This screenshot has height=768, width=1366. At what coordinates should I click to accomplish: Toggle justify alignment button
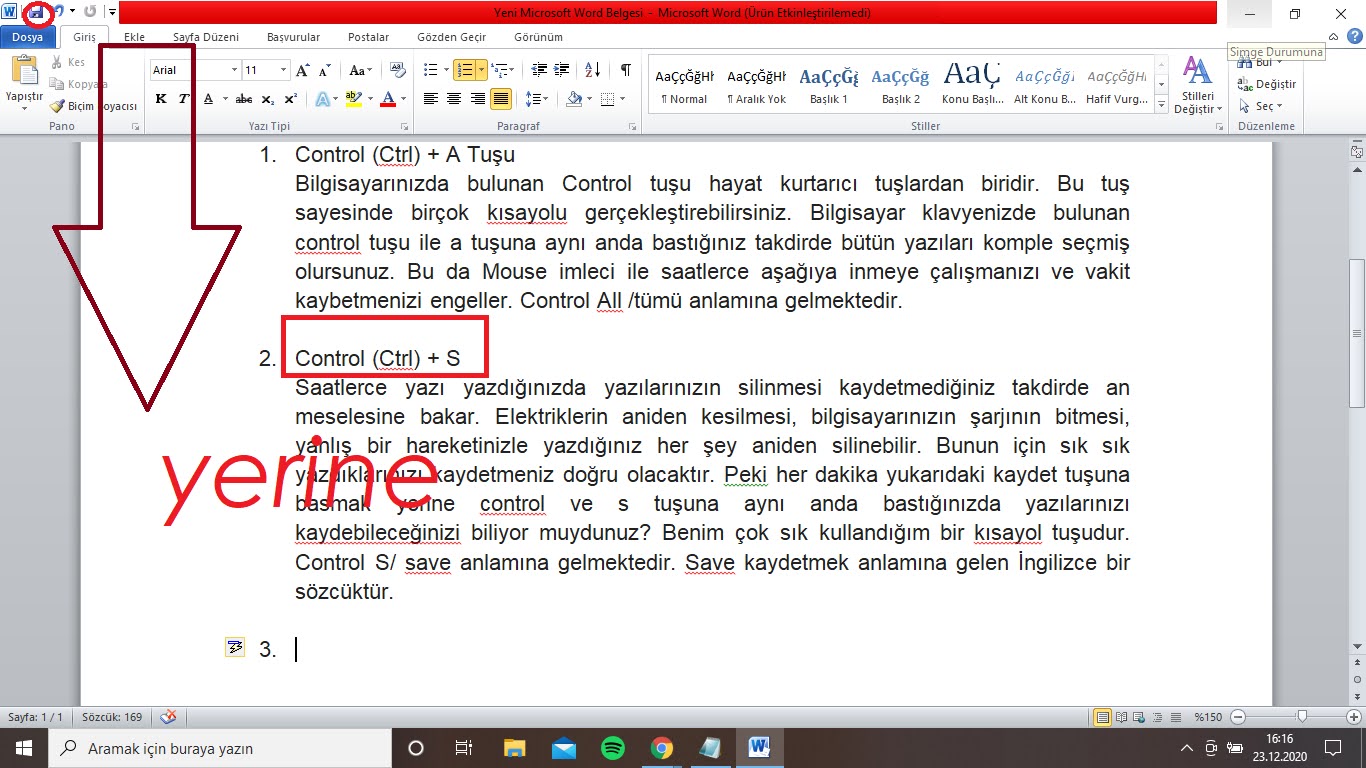(x=500, y=99)
